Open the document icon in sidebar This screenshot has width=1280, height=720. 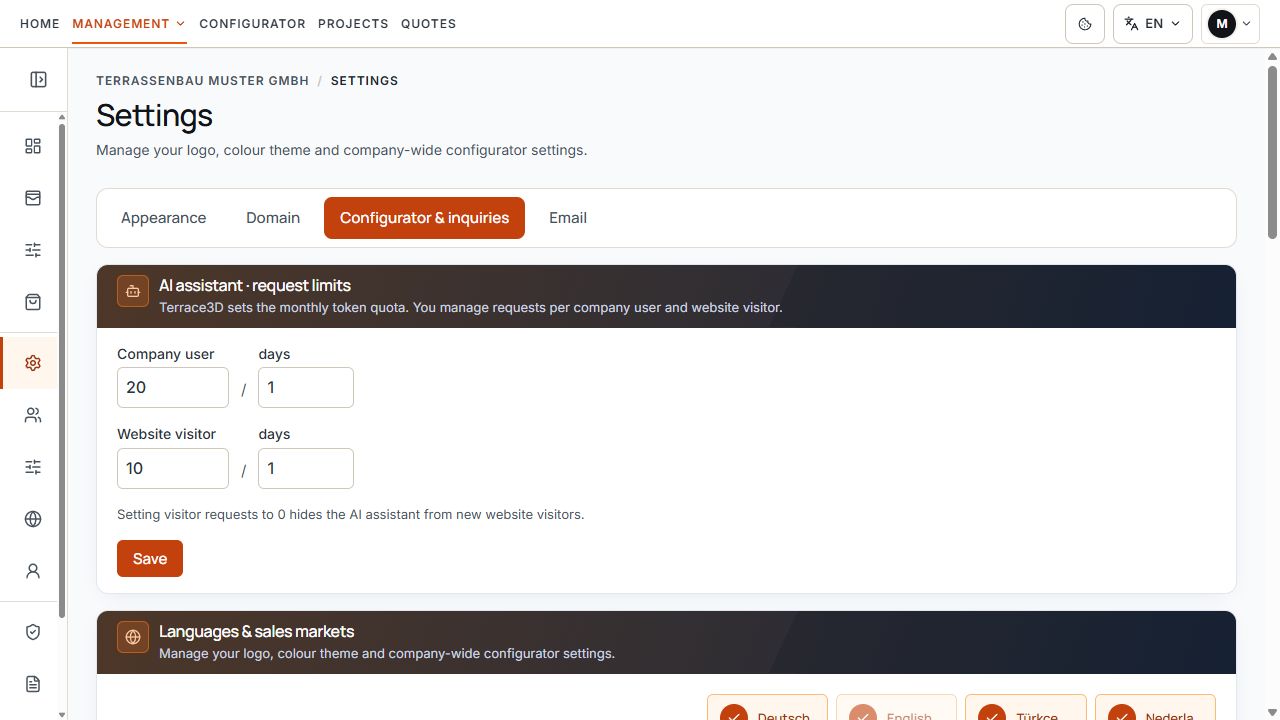[33, 684]
